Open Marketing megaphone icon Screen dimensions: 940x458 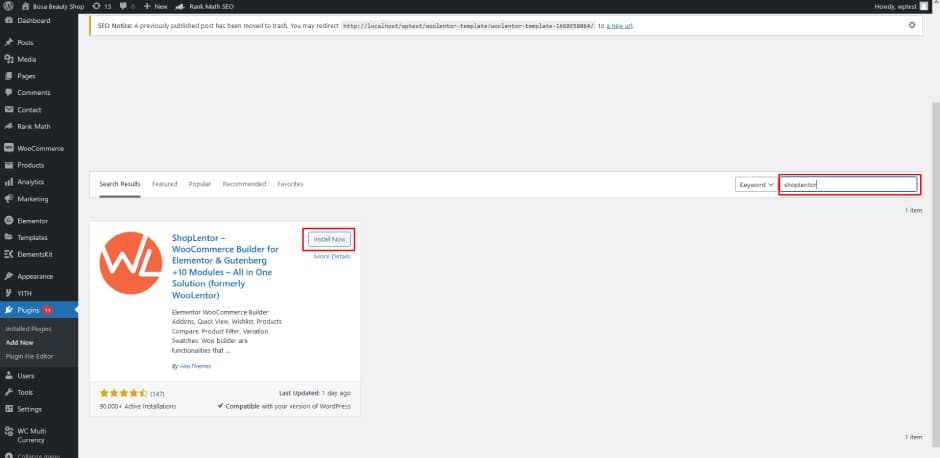(8, 198)
